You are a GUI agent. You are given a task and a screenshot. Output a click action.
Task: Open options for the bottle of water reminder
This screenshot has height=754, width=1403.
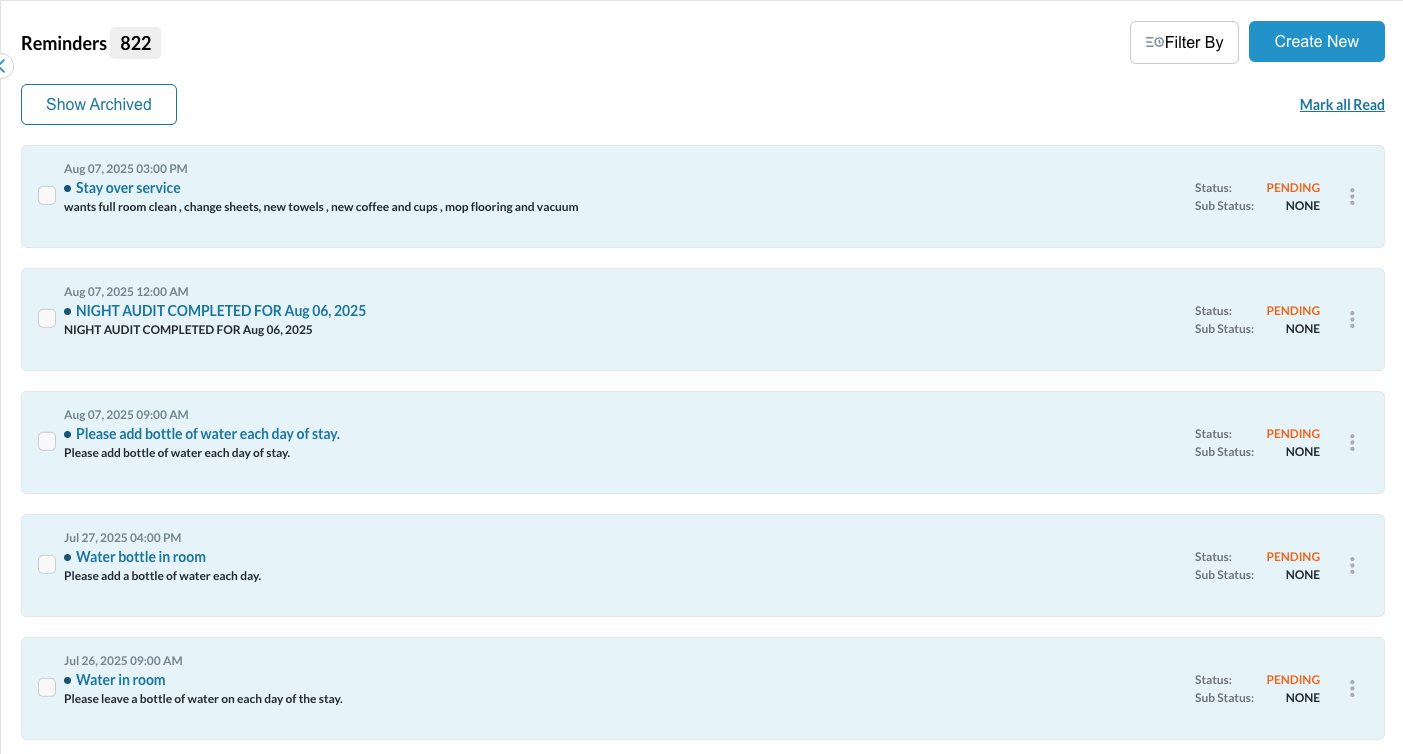[1352, 442]
